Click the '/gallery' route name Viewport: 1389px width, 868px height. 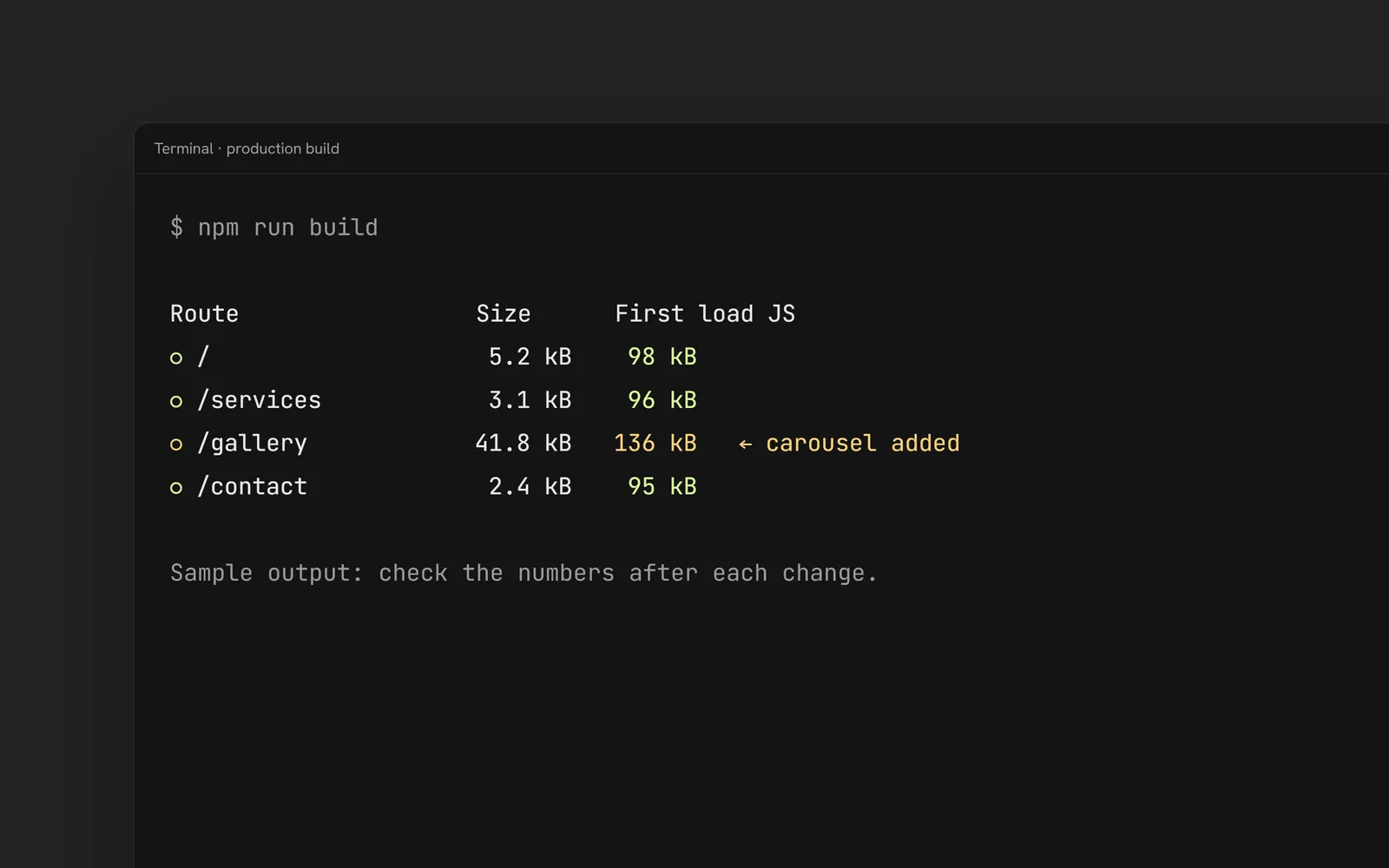[x=253, y=444]
